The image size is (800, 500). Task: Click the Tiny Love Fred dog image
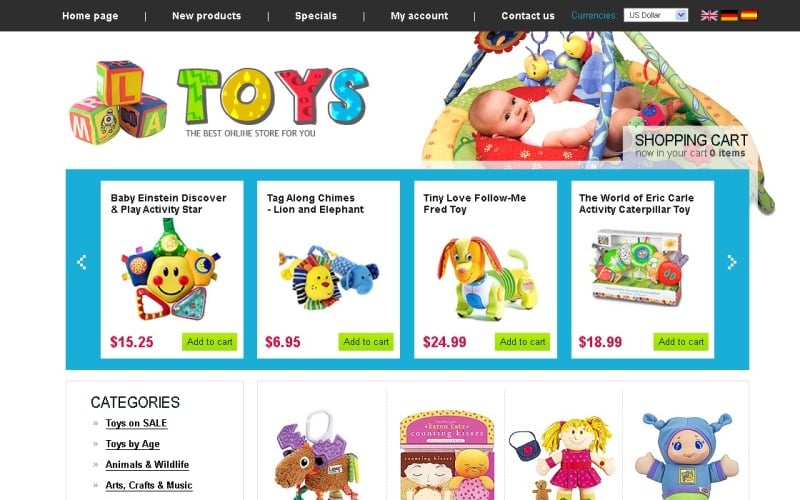(483, 279)
